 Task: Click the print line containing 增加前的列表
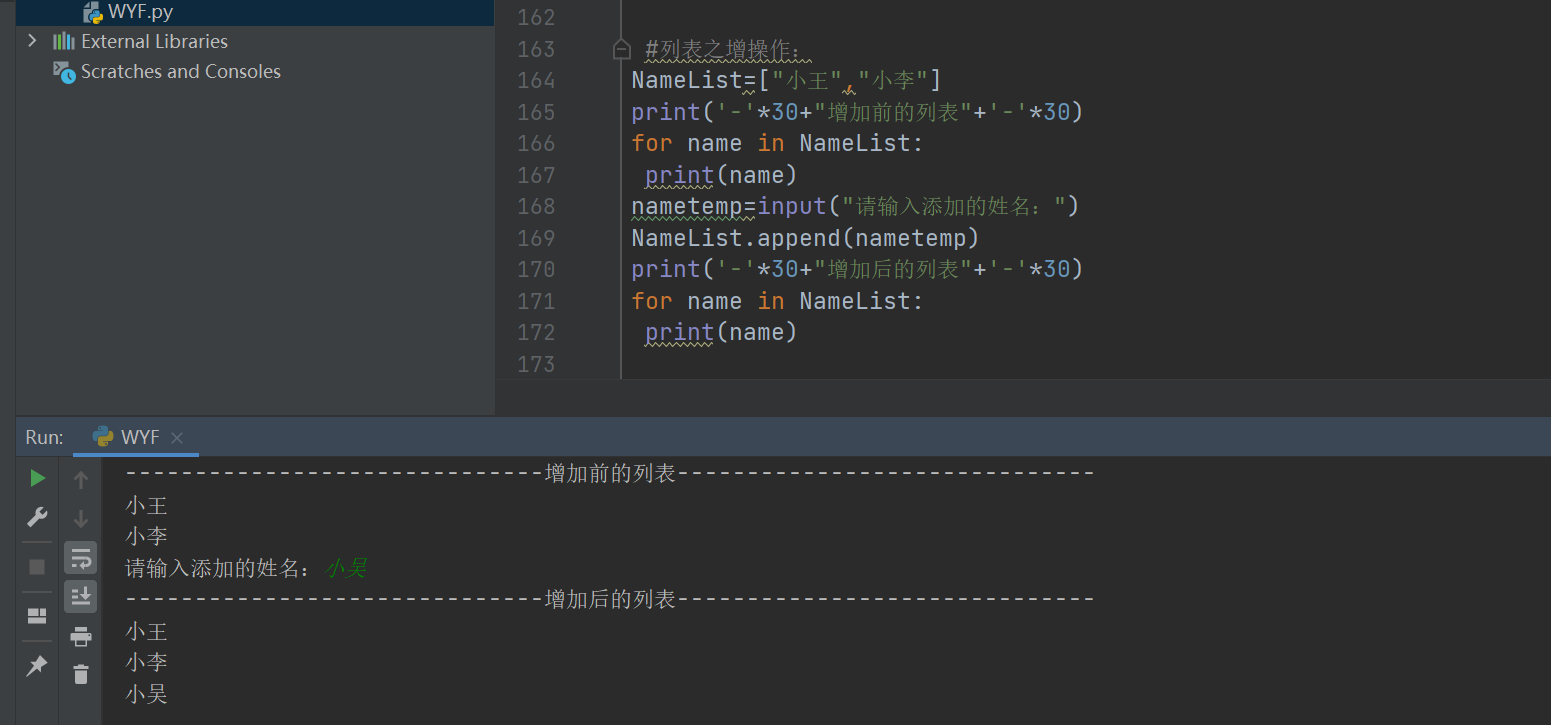pos(857,112)
